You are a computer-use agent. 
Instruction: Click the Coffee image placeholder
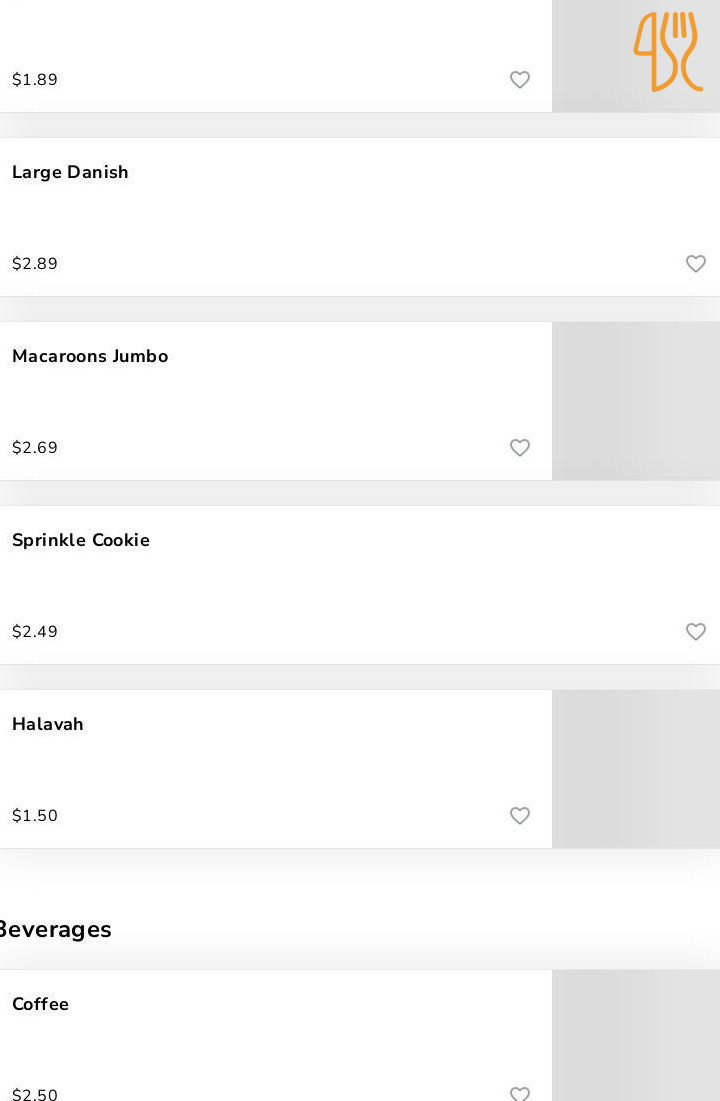click(636, 1036)
